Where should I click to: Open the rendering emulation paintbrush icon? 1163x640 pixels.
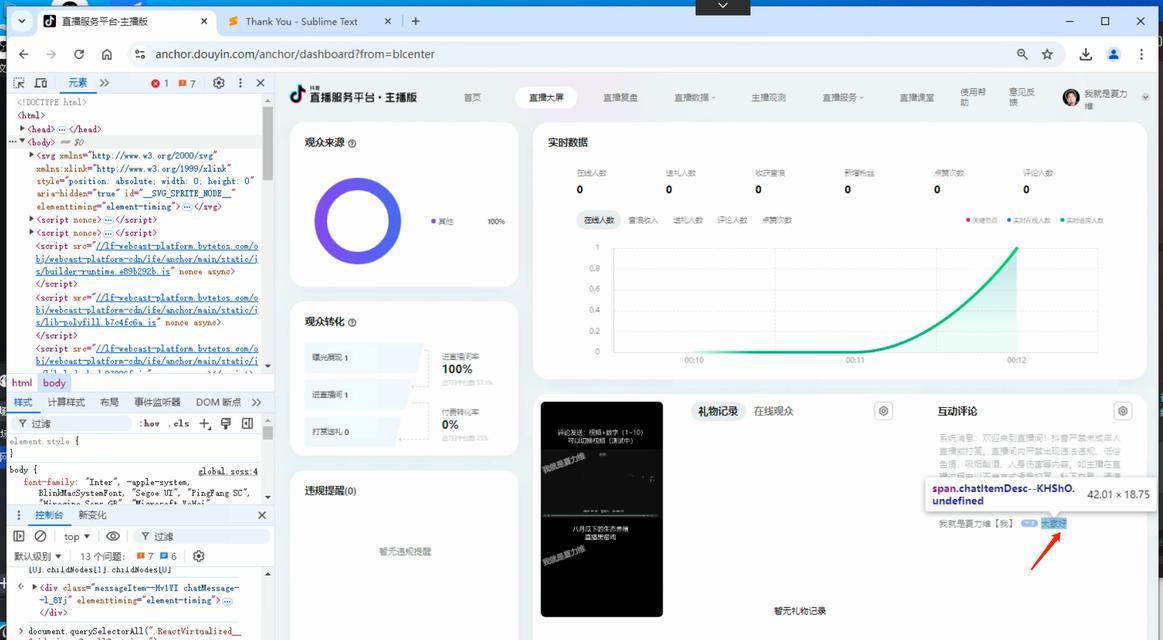(225, 423)
